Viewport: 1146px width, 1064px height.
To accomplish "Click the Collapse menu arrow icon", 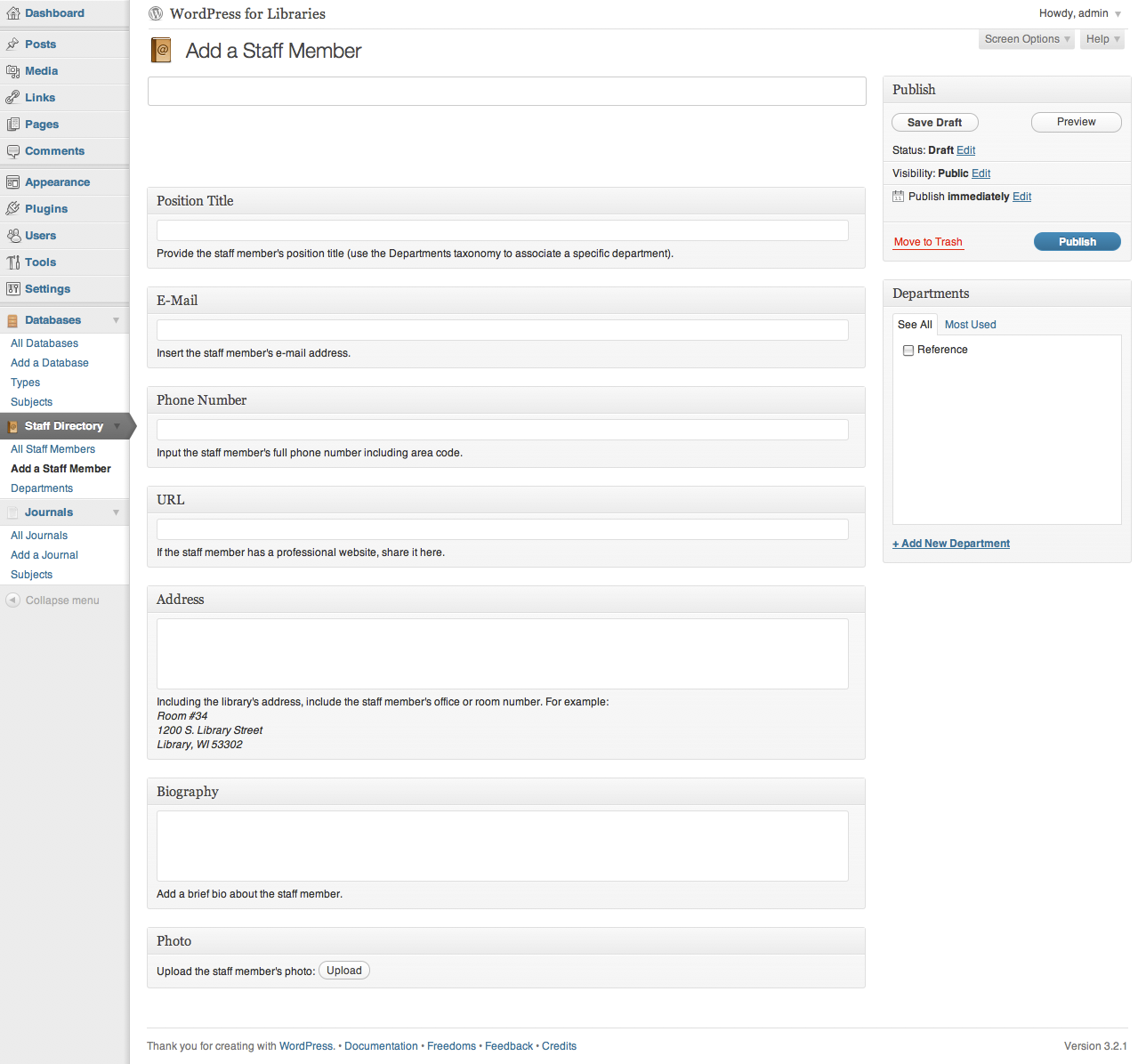I will click(x=12, y=601).
